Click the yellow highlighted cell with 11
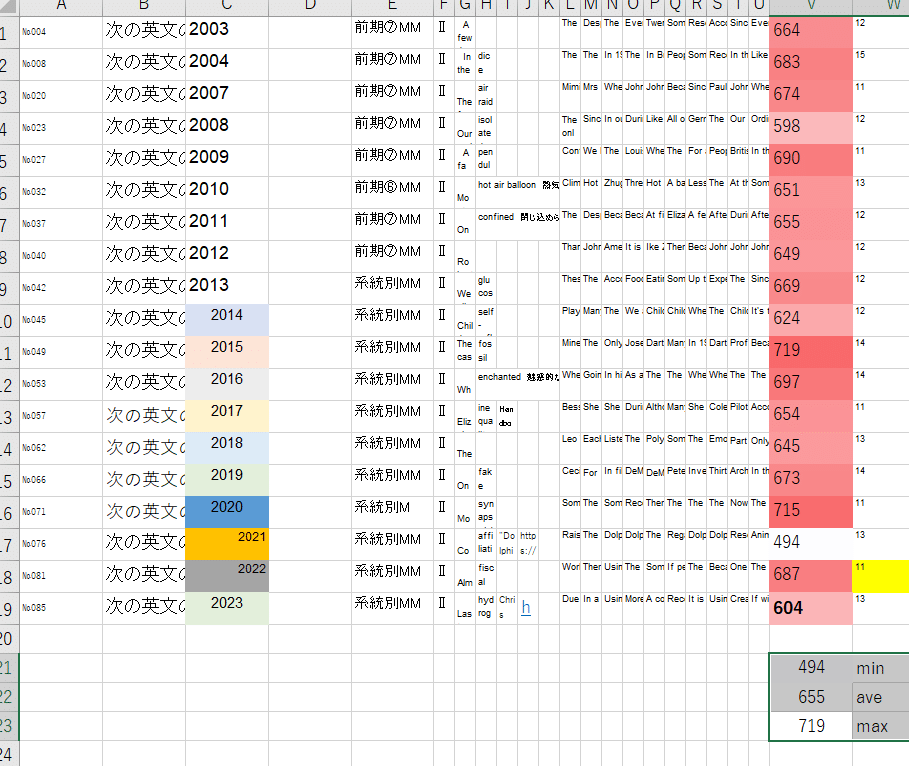Image resolution: width=909 pixels, height=766 pixels. pyautogui.click(x=881, y=576)
